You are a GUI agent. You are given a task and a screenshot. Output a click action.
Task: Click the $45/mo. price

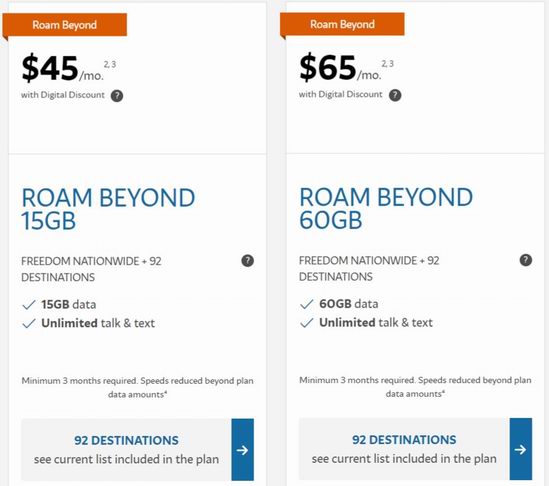pos(63,68)
